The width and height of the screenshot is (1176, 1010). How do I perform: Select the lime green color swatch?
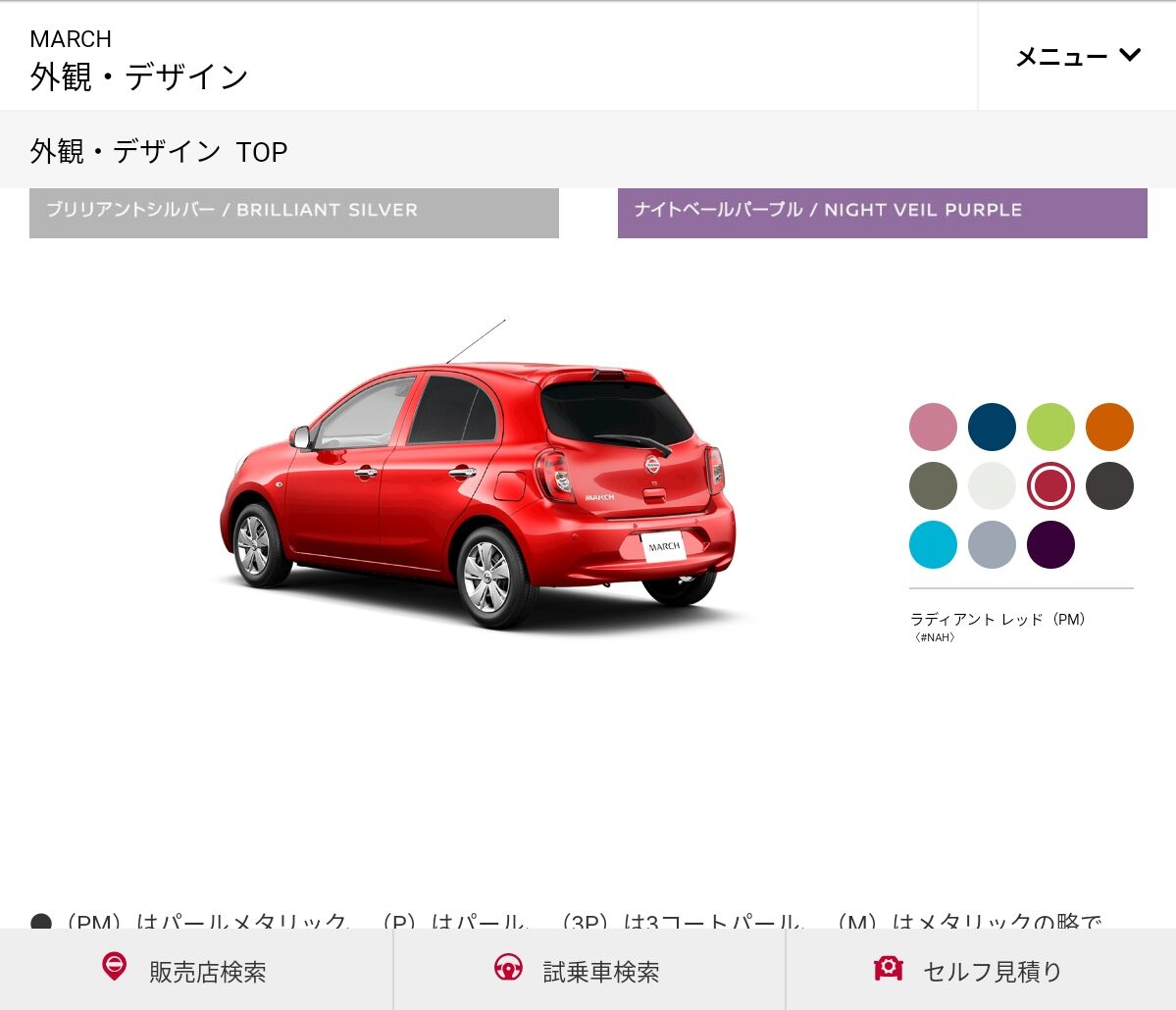click(x=1050, y=427)
